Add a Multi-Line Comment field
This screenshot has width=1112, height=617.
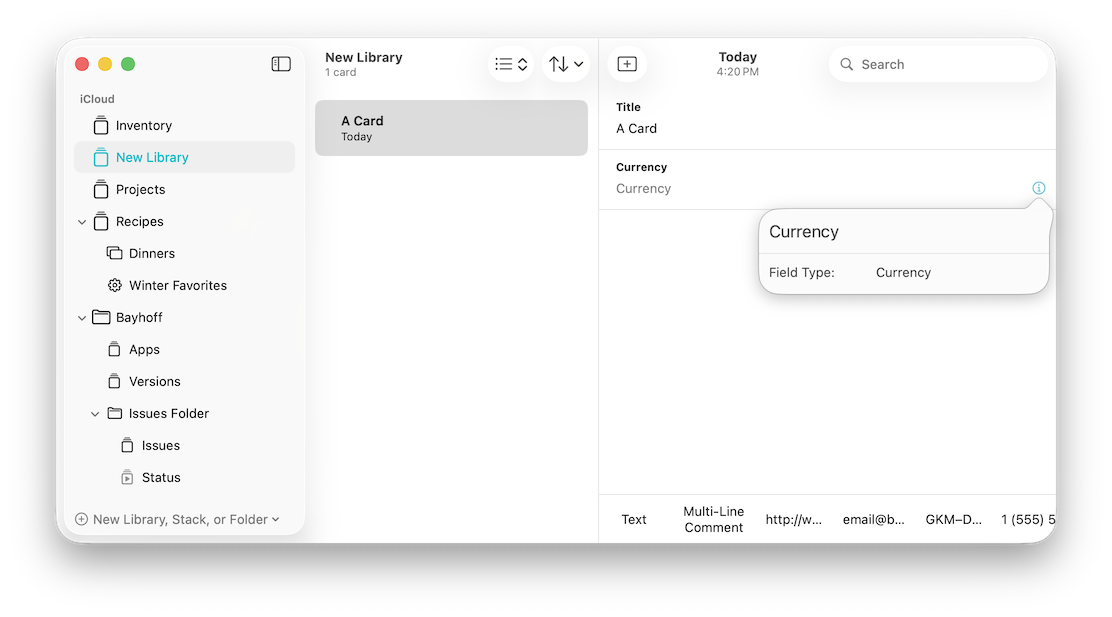712,519
